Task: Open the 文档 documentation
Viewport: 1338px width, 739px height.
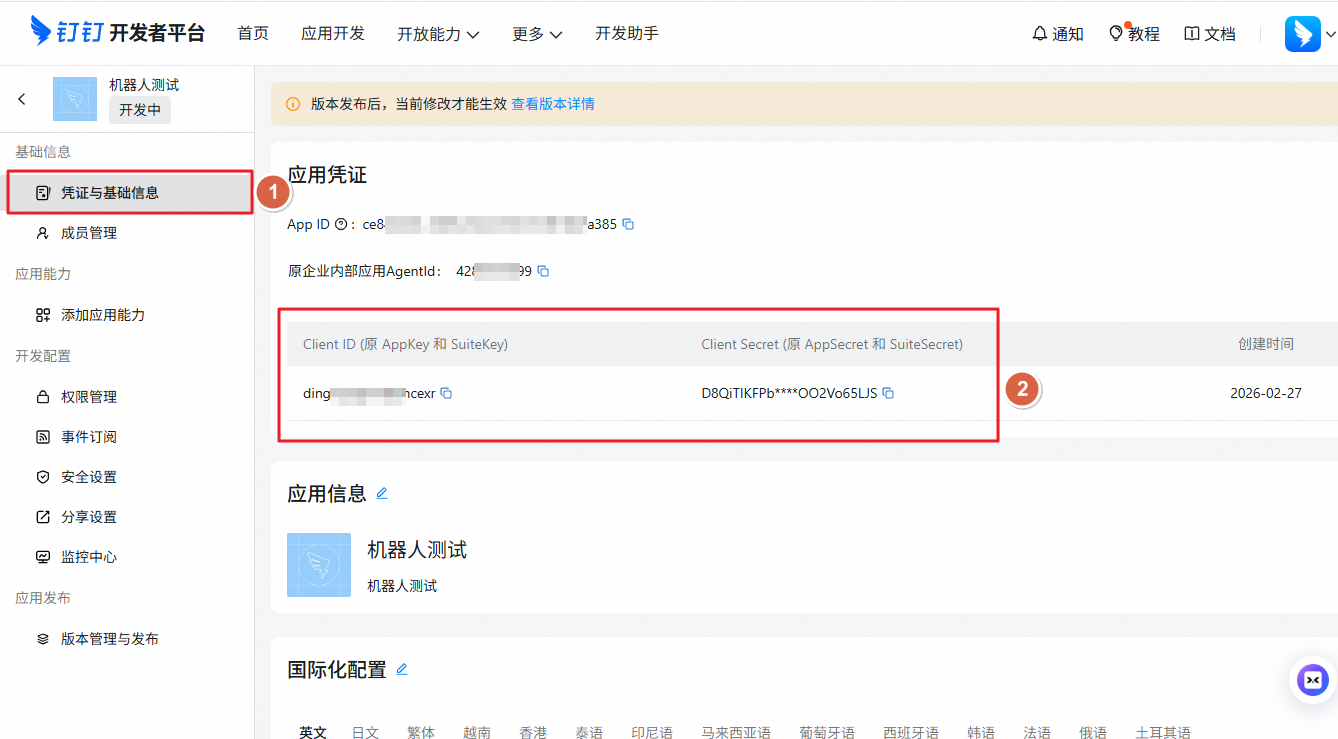Action: [1209, 33]
